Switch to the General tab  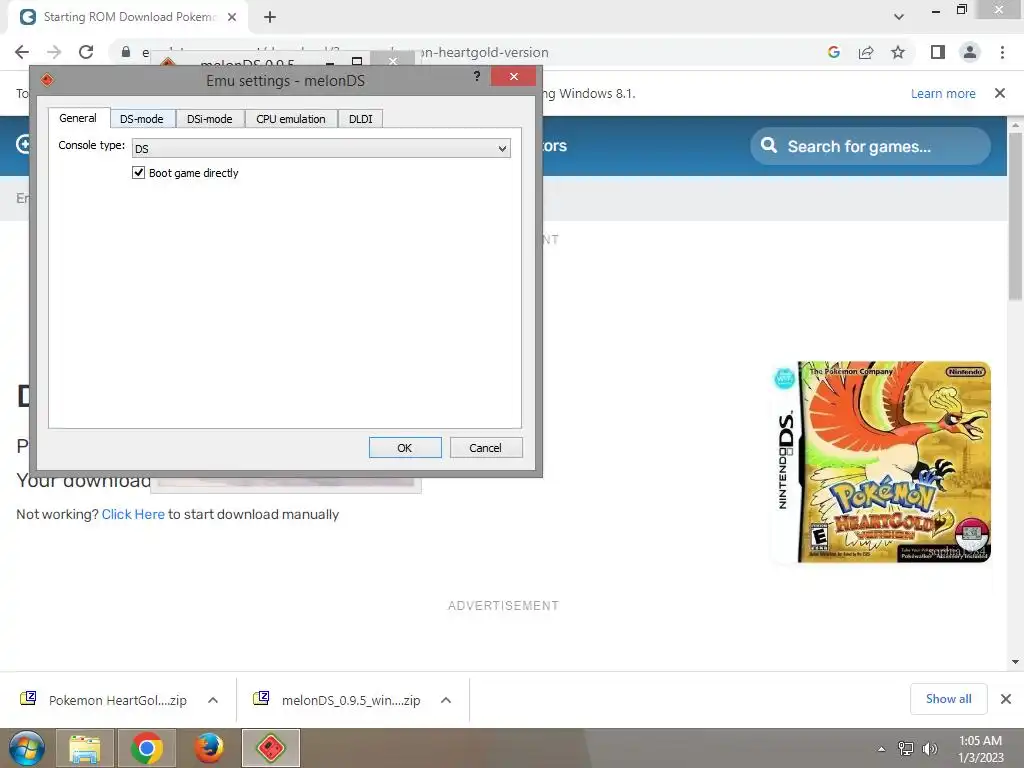pyautogui.click(x=78, y=118)
